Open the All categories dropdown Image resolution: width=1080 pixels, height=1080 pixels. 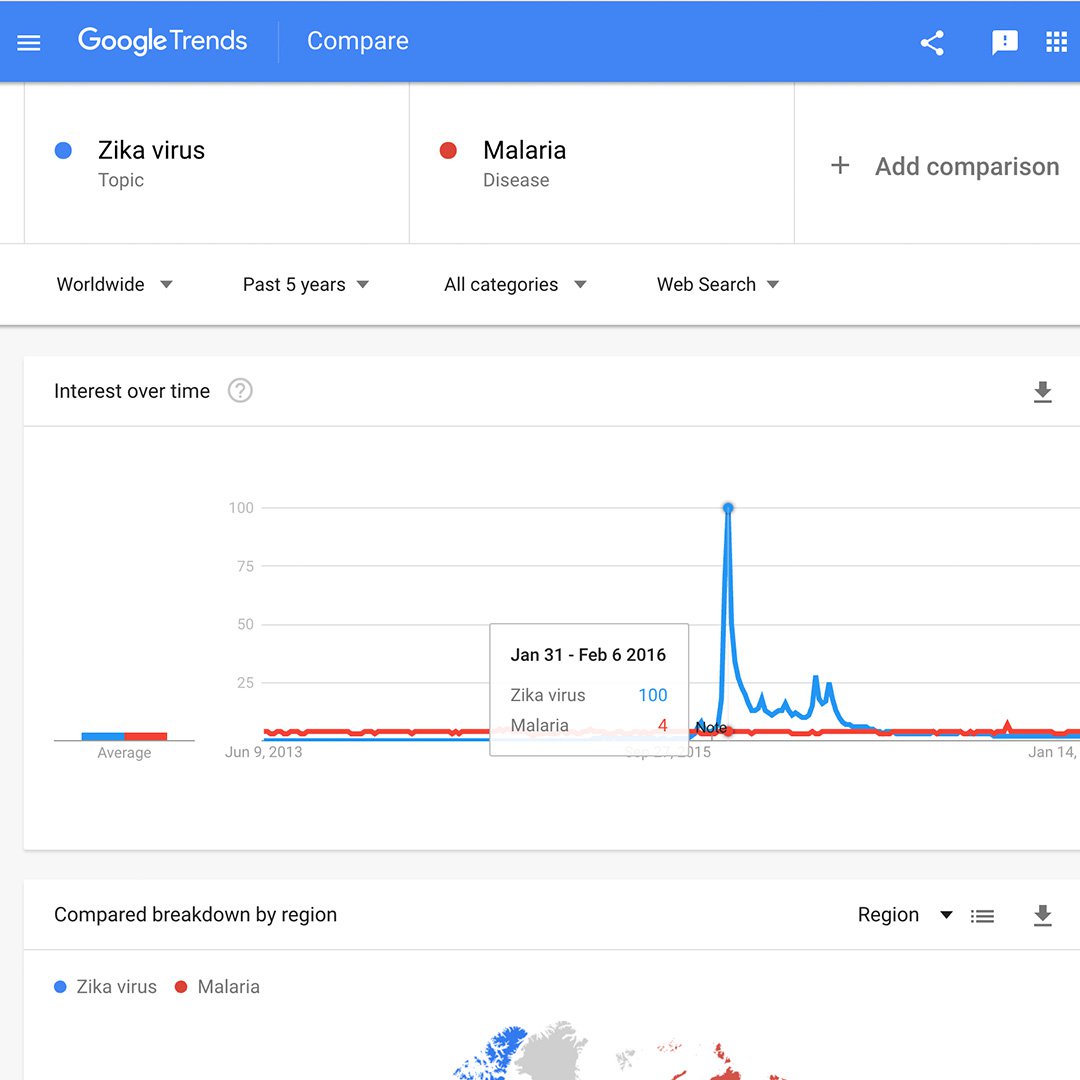(515, 284)
